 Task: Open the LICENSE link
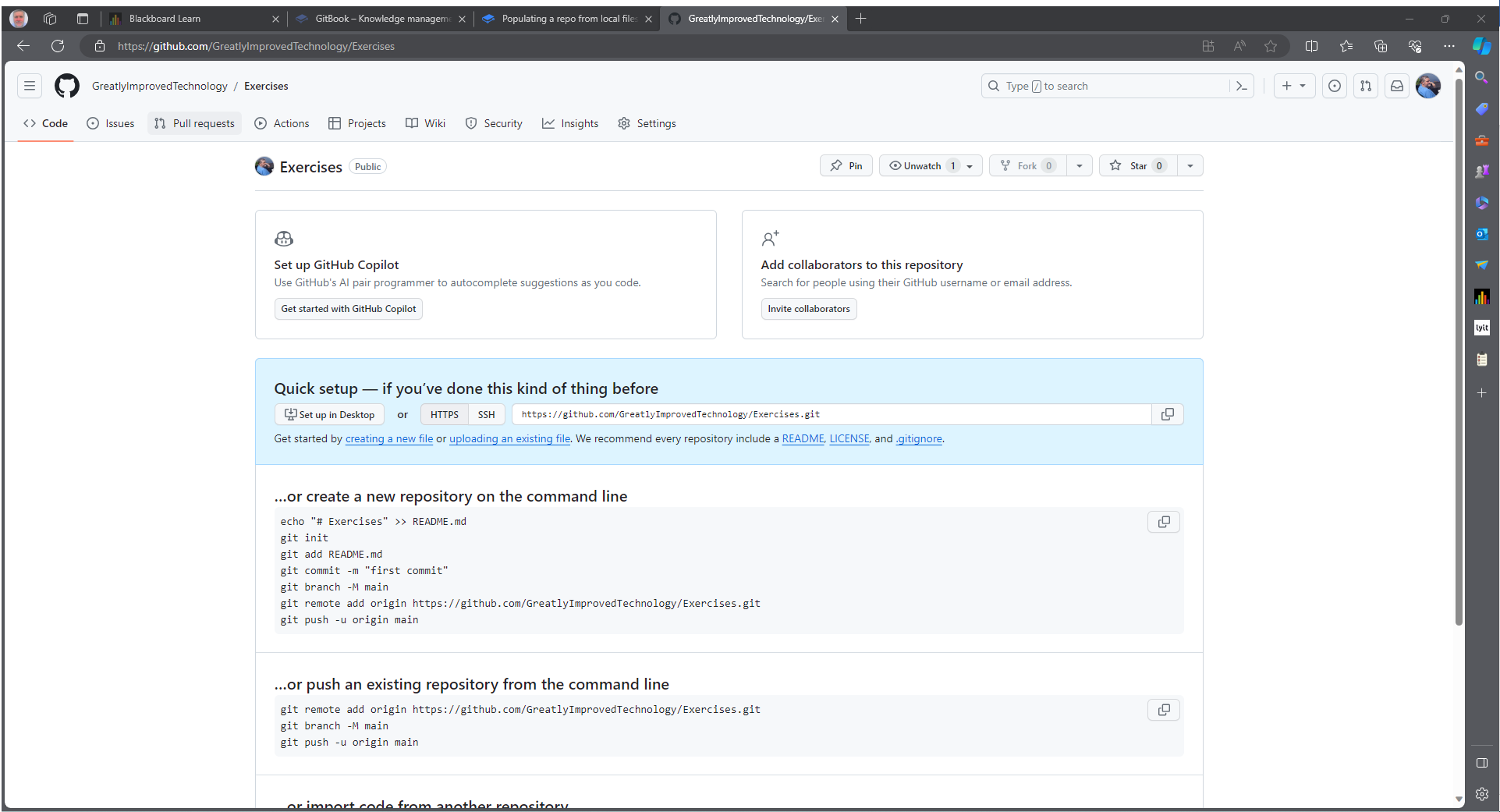coord(849,438)
